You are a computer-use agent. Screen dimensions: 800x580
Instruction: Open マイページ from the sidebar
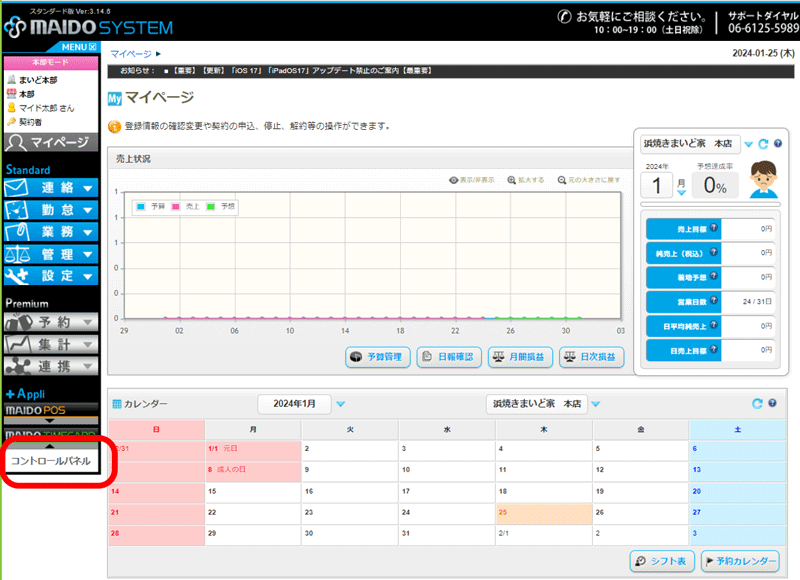click(x=51, y=142)
